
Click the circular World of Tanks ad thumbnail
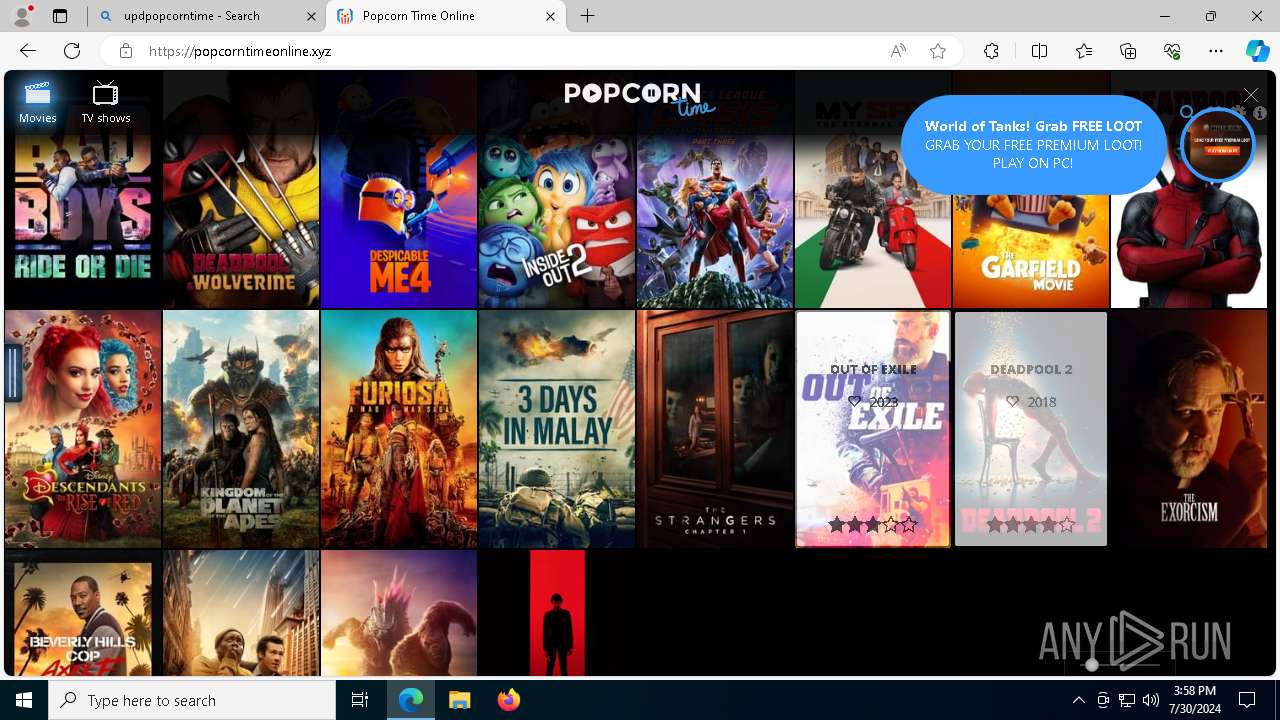(x=1217, y=145)
